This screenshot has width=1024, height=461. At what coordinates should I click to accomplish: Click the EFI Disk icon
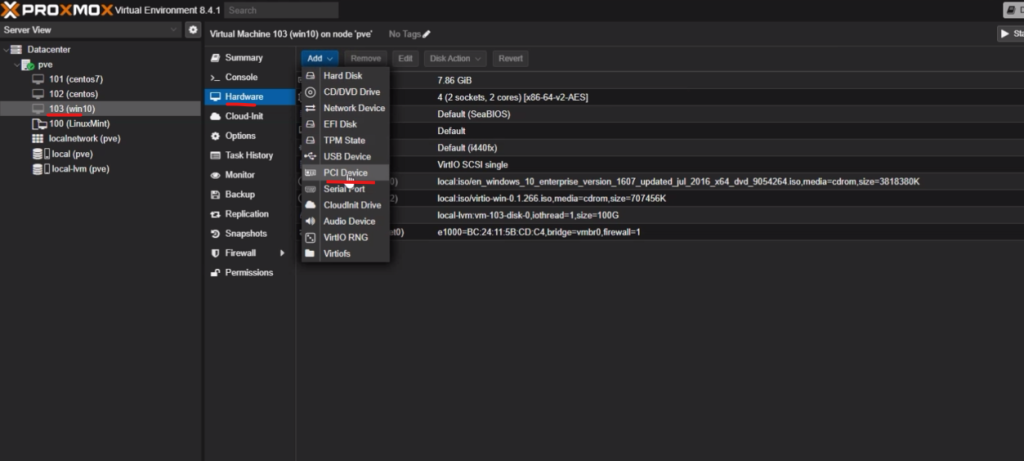310,124
